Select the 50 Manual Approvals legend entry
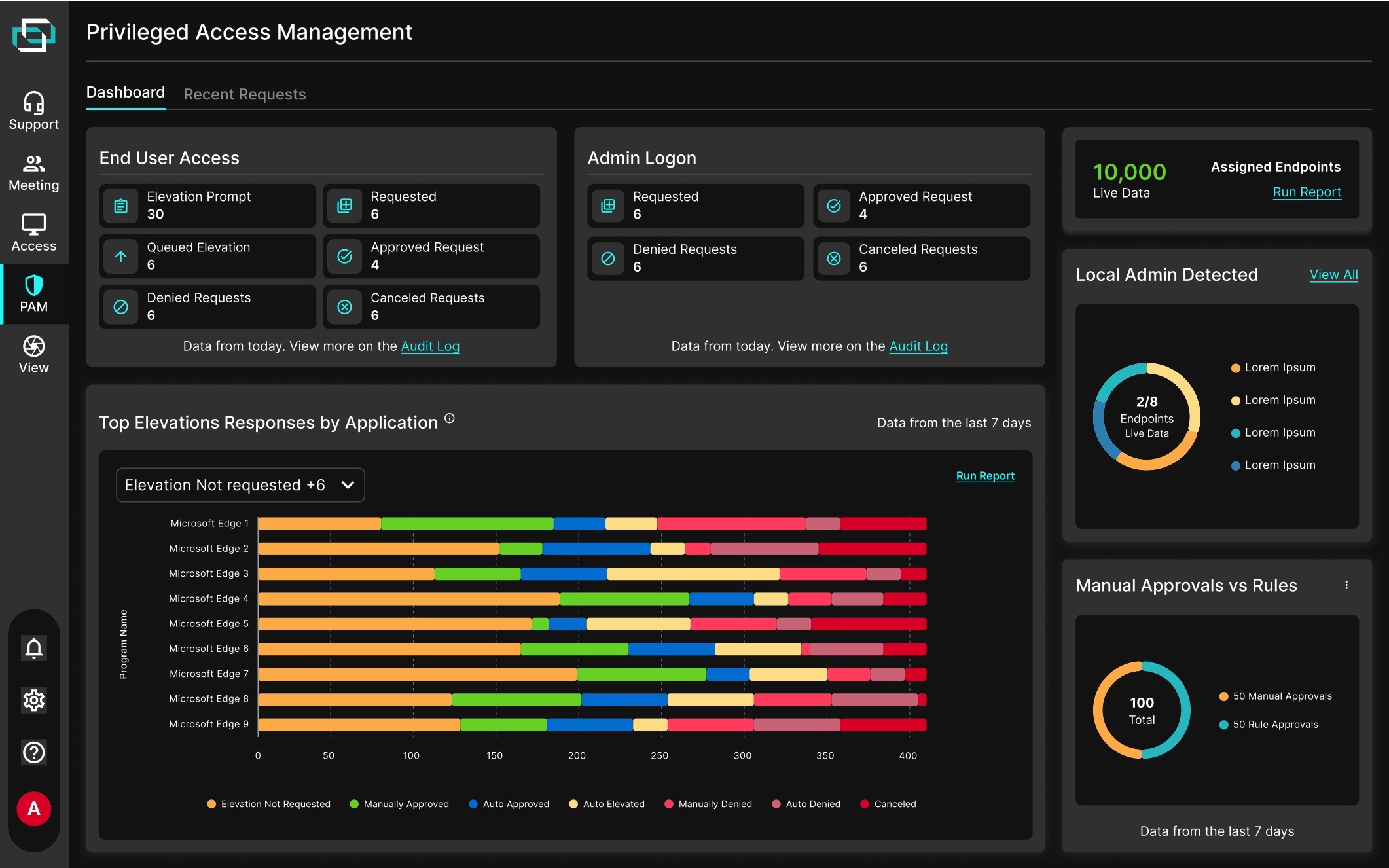1389x868 pixels. (x=1276, y=696)
